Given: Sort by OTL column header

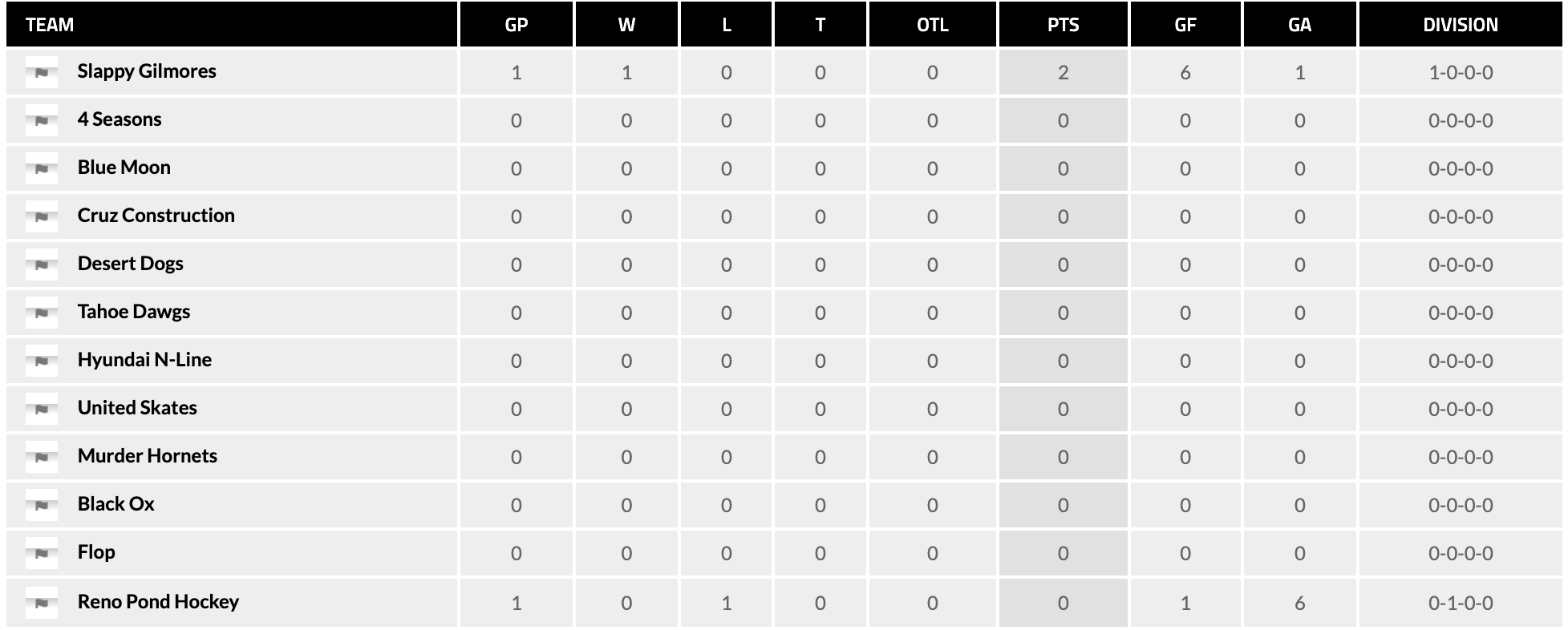Looking at the screenshot, I should point(932,25).
